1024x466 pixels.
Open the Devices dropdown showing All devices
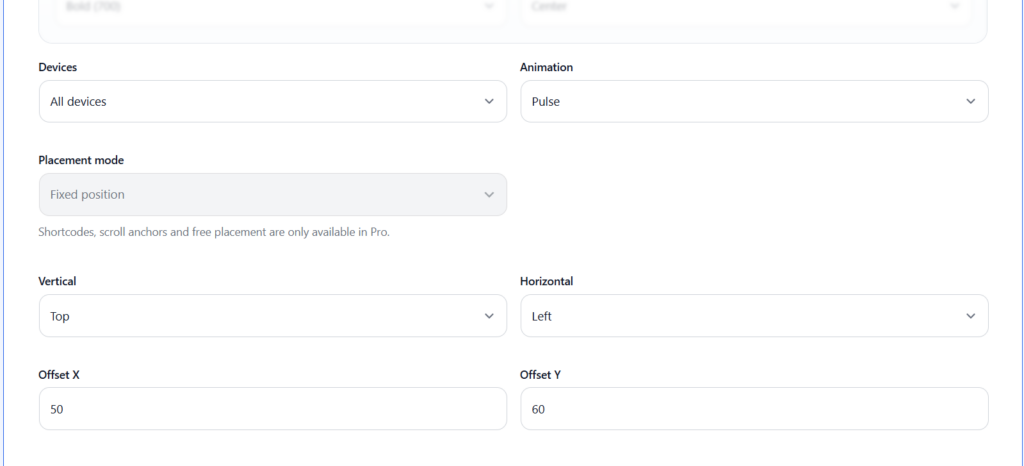point(272,101)
